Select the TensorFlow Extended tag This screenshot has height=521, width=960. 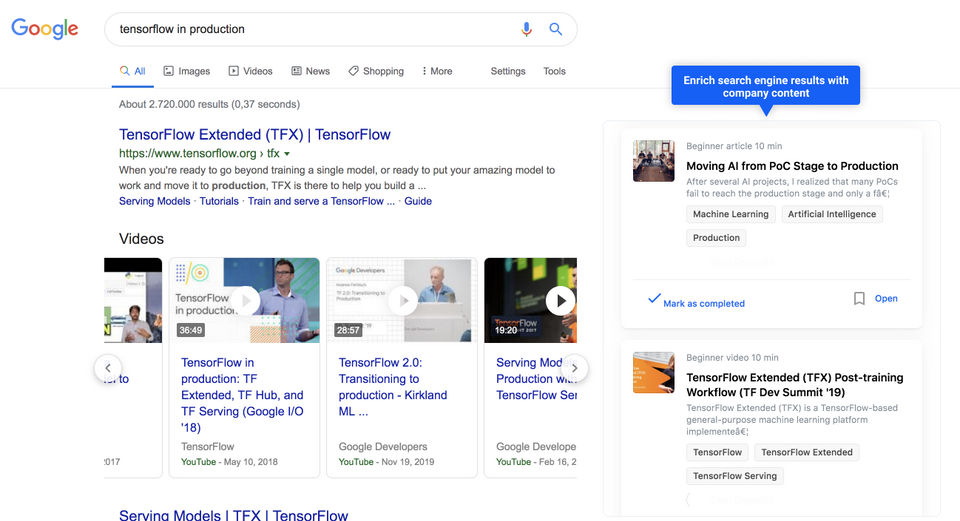806,452
